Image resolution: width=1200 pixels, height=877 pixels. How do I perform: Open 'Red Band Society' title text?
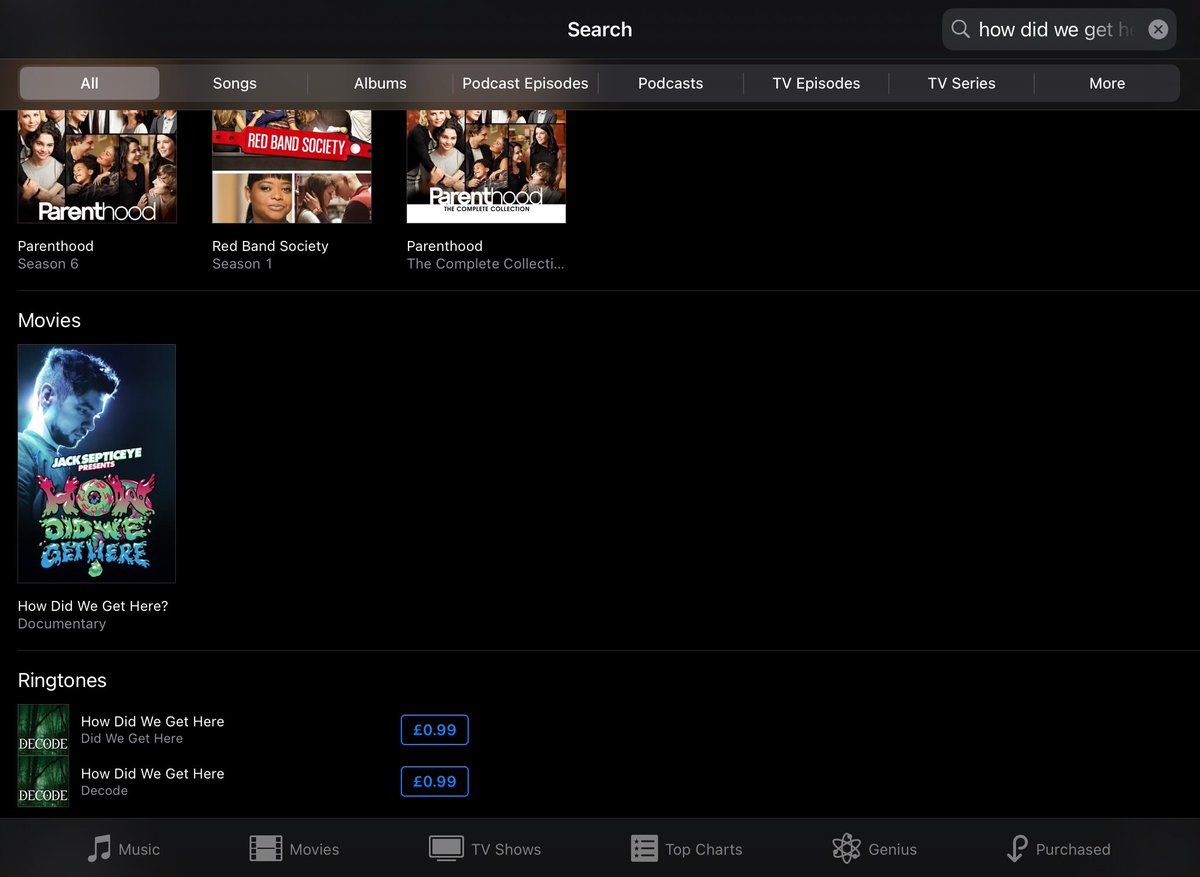270,246
